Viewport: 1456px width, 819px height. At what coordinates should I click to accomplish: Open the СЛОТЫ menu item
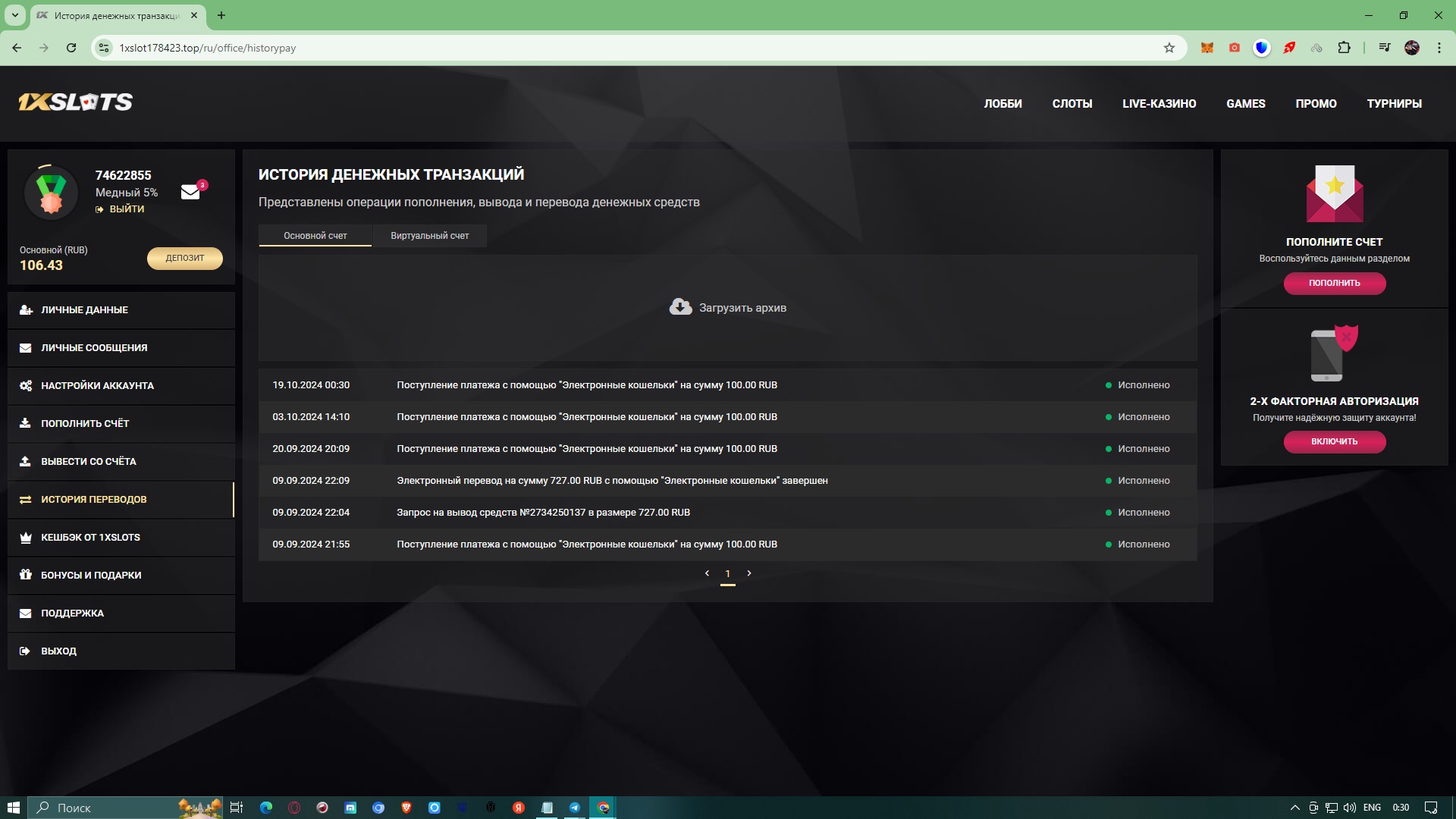[1072, 104]
